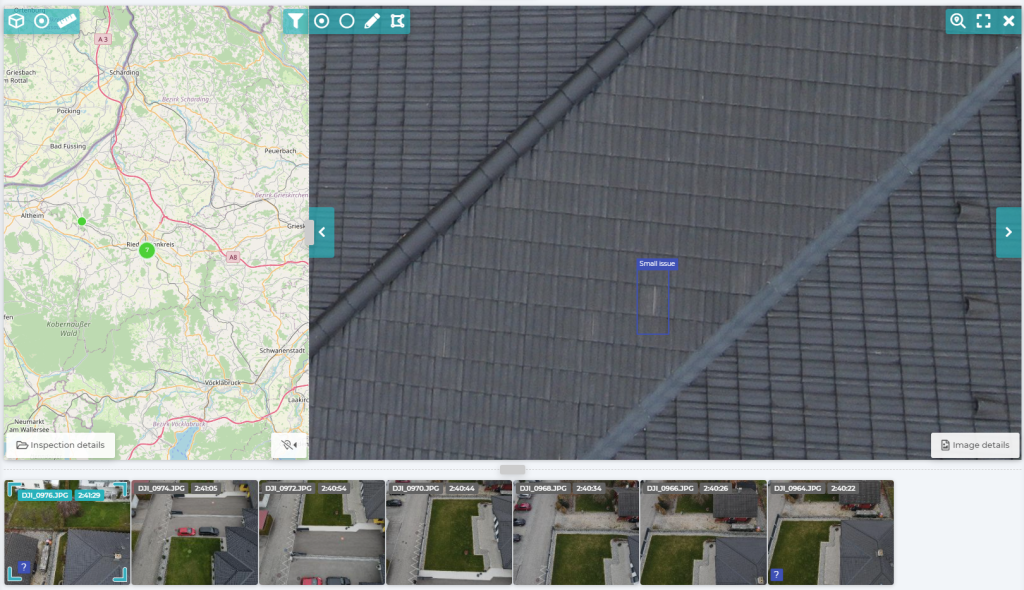This screenshot has width=1024, height=590.
Task: Click the grey handle between map and image
Action: tap(309, 233)
